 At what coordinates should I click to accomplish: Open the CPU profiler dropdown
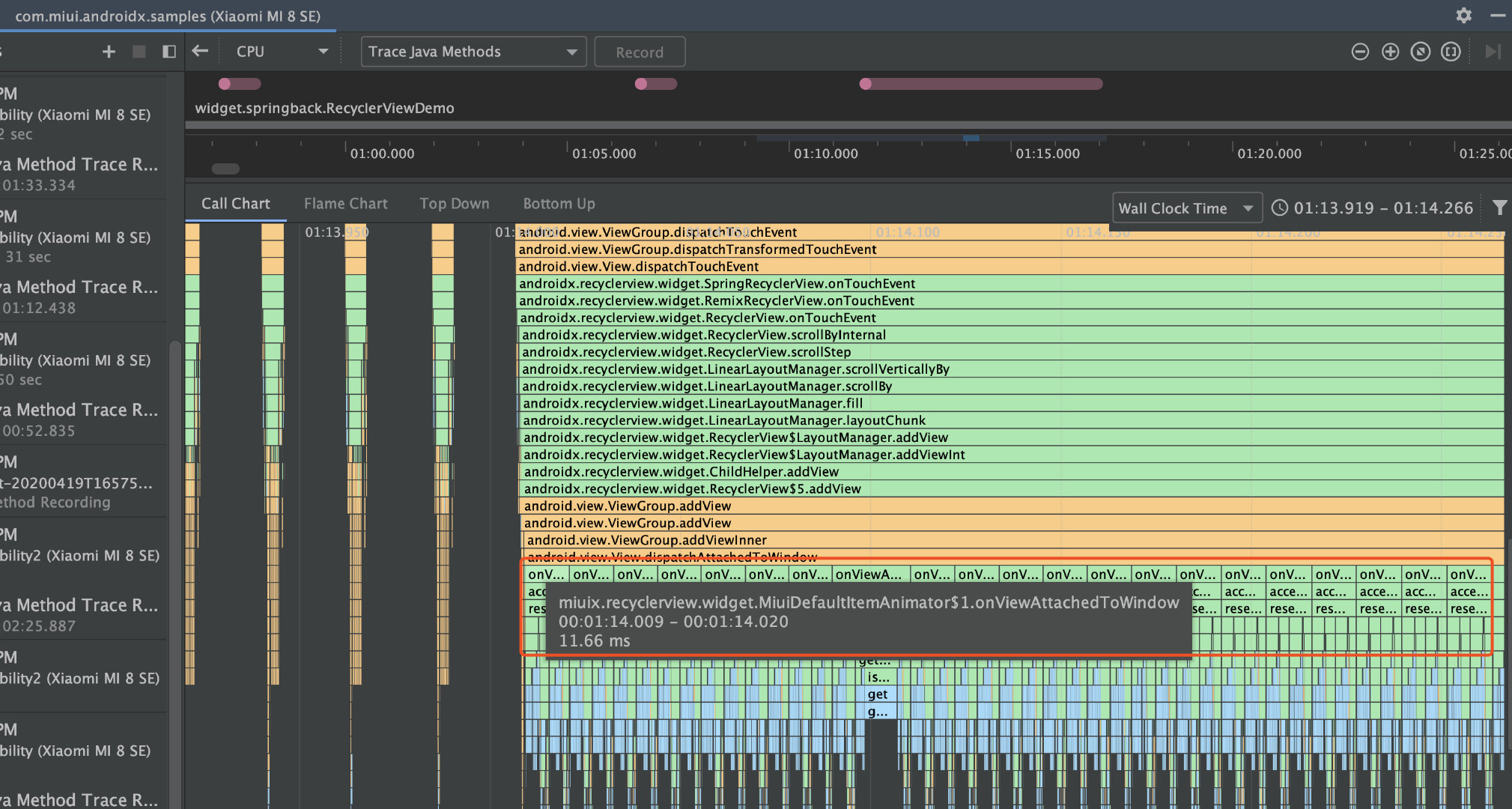click(282, 52)
